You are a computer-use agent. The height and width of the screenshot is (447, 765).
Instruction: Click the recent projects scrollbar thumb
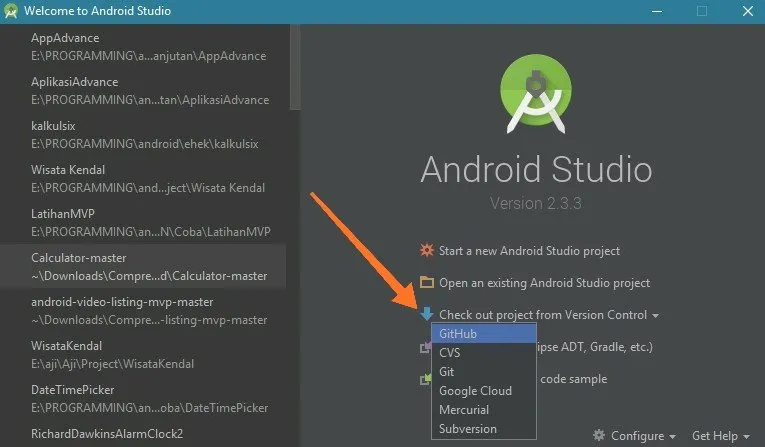[x=295, y=67]
